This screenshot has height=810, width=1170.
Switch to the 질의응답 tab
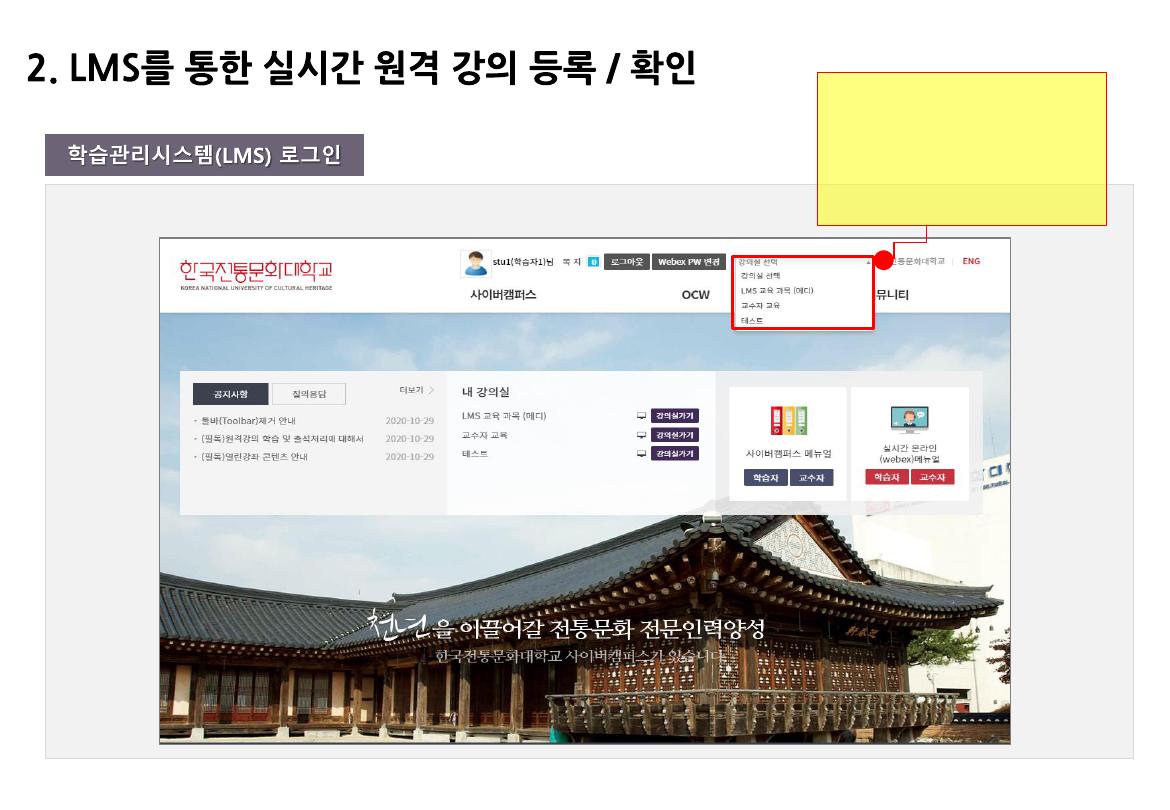[308, 394]
